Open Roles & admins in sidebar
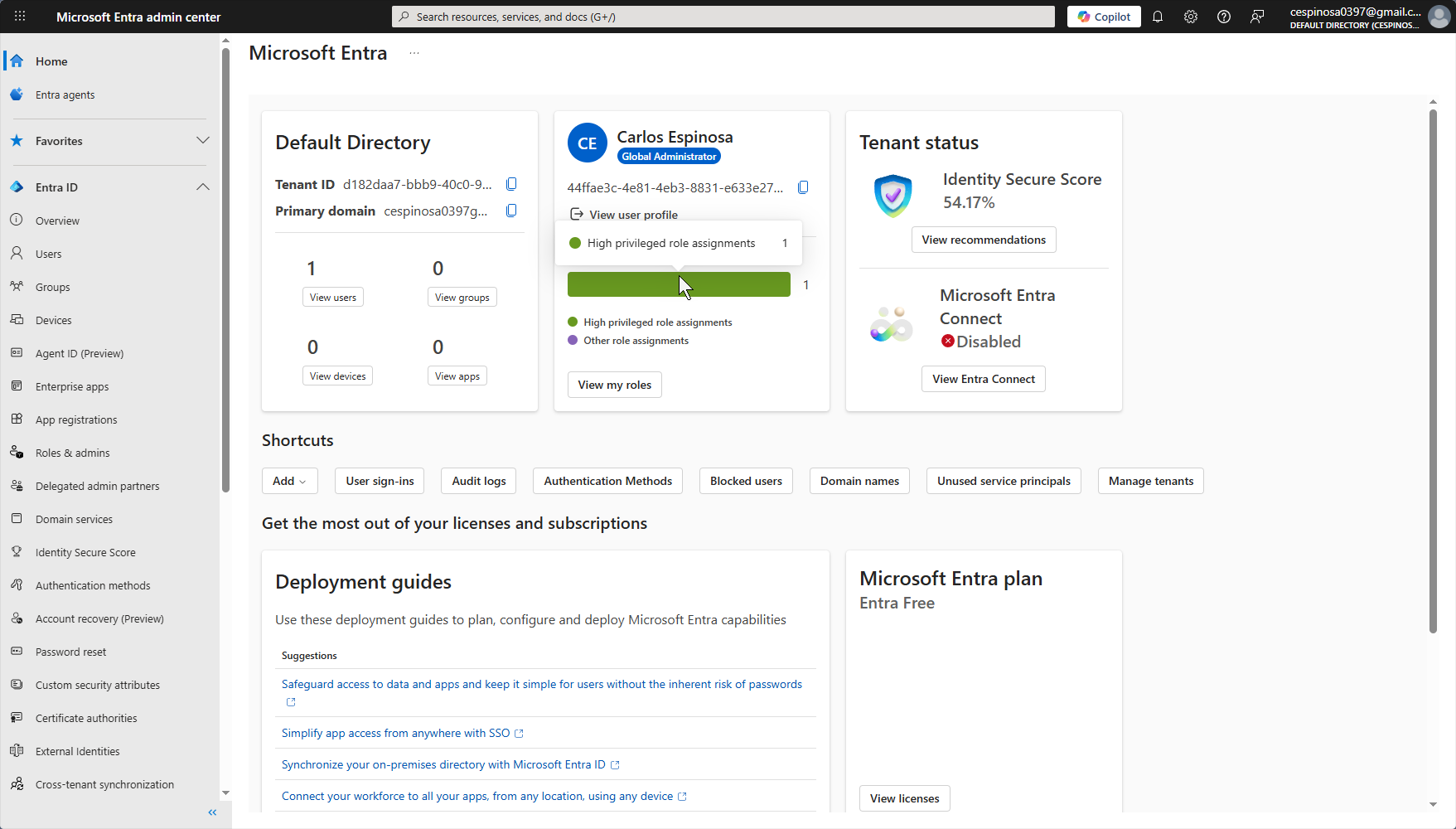Viewport: 1456px width, 829px height. [72, 453]
